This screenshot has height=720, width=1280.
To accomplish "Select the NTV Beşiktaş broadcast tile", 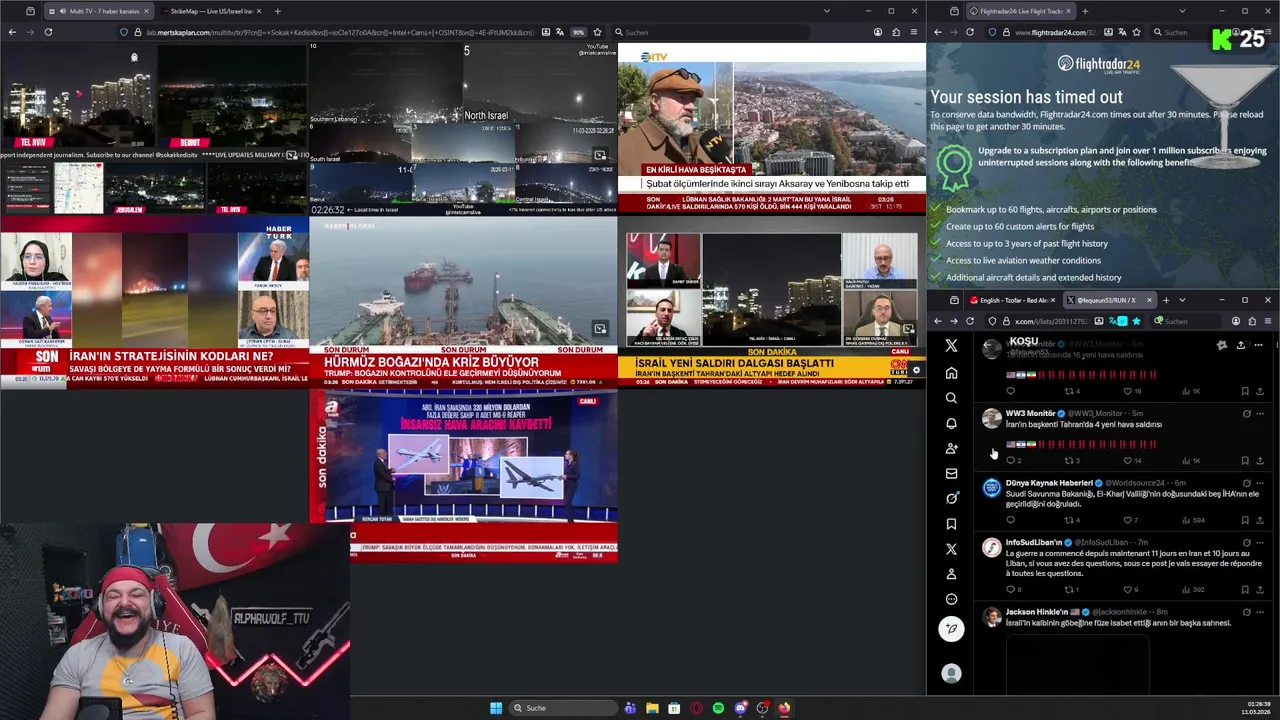I will click(x=772, y=127).
